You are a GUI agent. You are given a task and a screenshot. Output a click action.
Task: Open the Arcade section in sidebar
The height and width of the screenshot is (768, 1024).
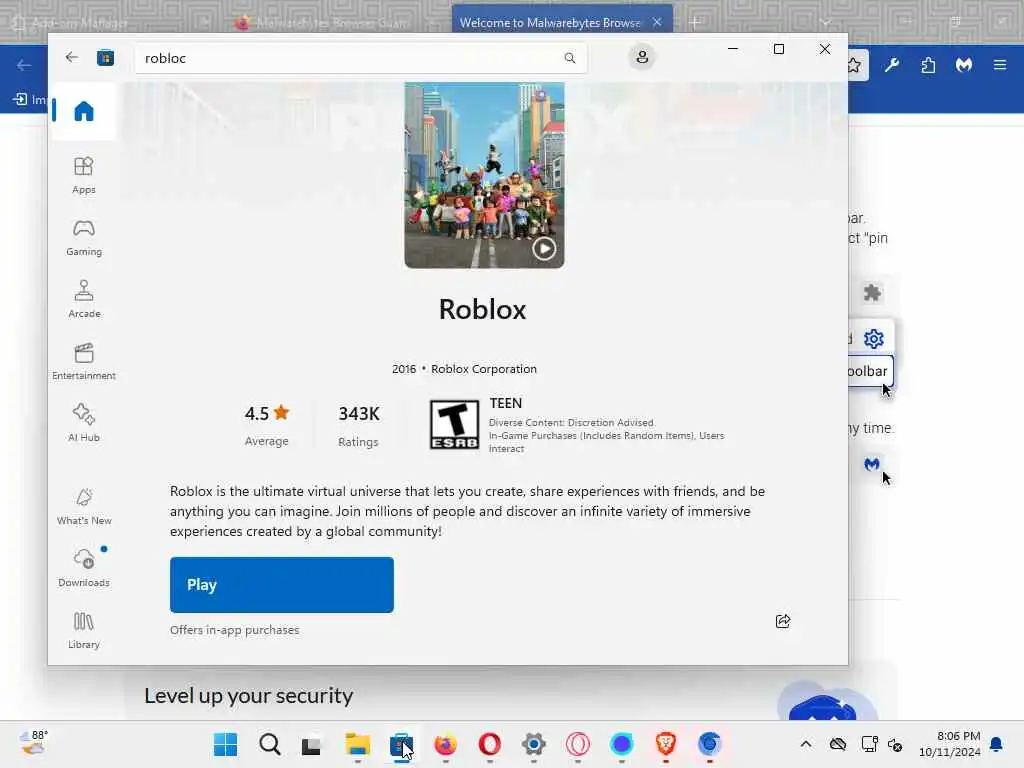click(x=84, y=299)
